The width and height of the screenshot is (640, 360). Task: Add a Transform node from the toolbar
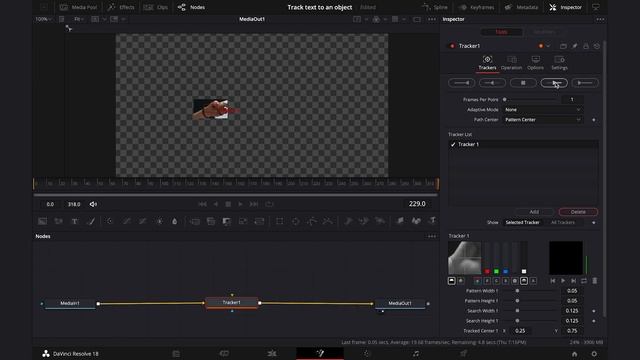(259, 221)
